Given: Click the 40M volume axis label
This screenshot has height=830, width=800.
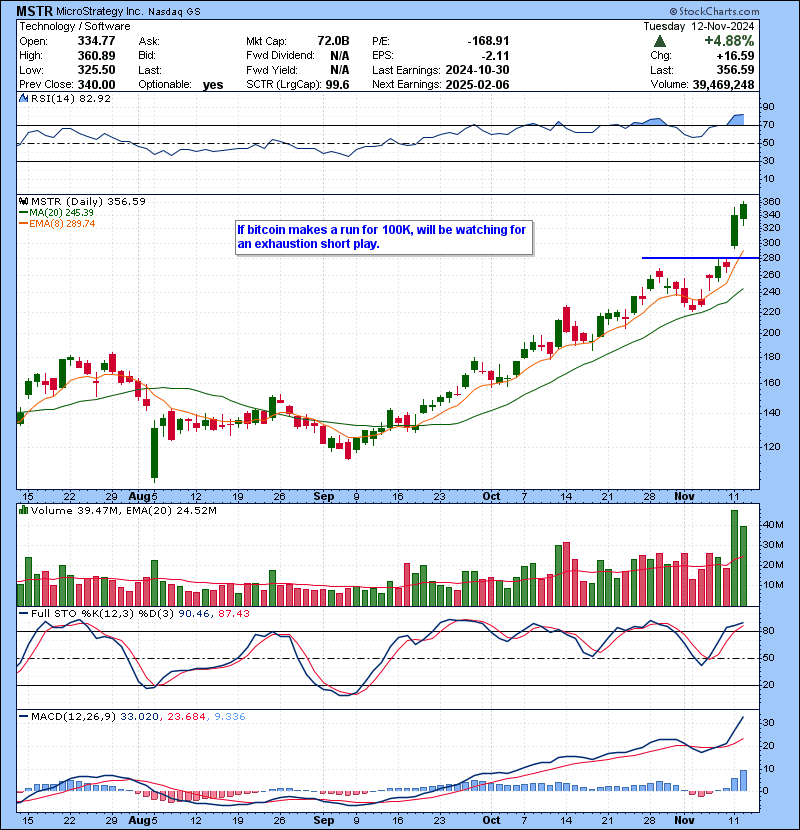Looking at the screenshot, I should [773, 524].
